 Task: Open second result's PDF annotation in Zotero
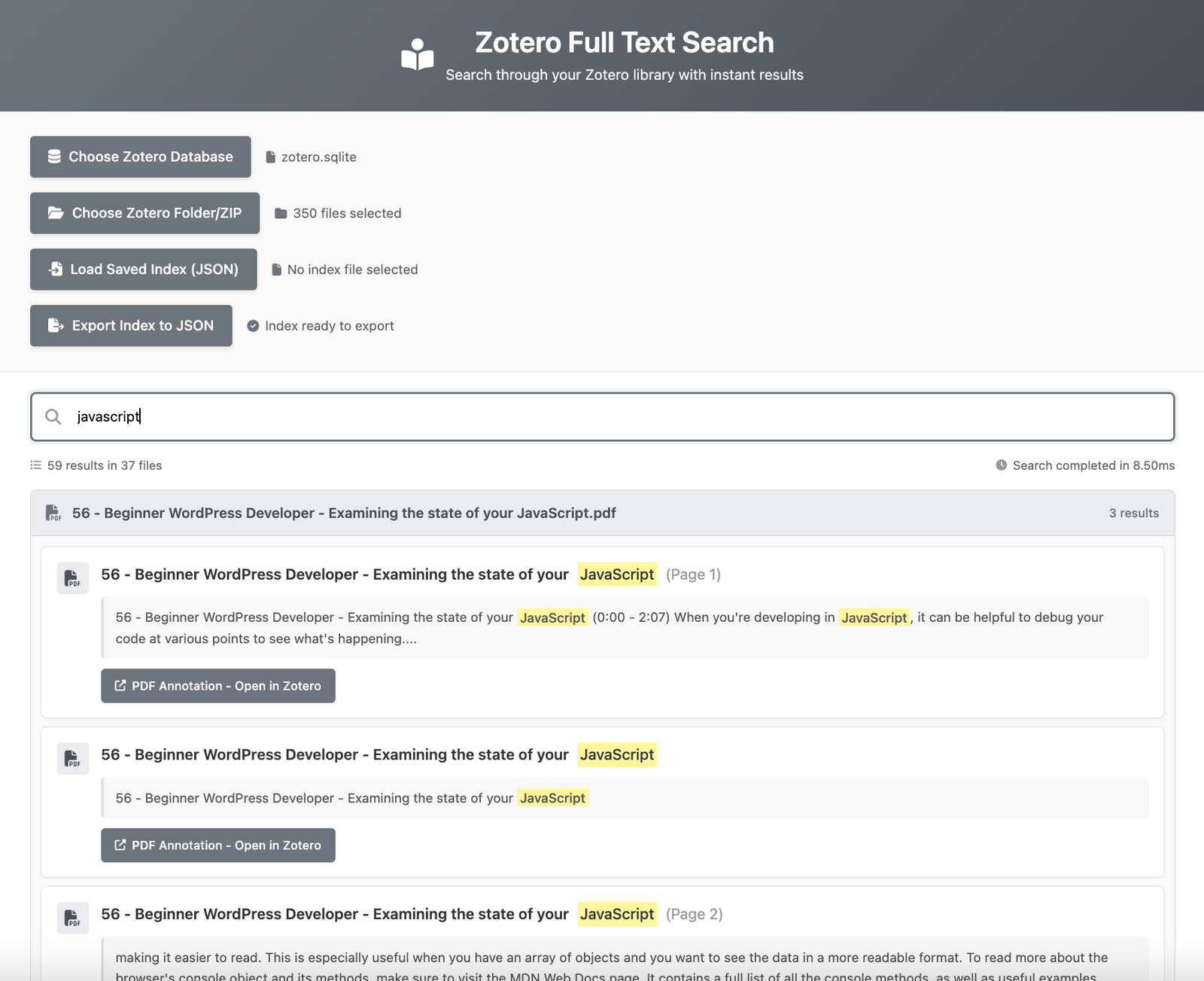coord(218,845)
